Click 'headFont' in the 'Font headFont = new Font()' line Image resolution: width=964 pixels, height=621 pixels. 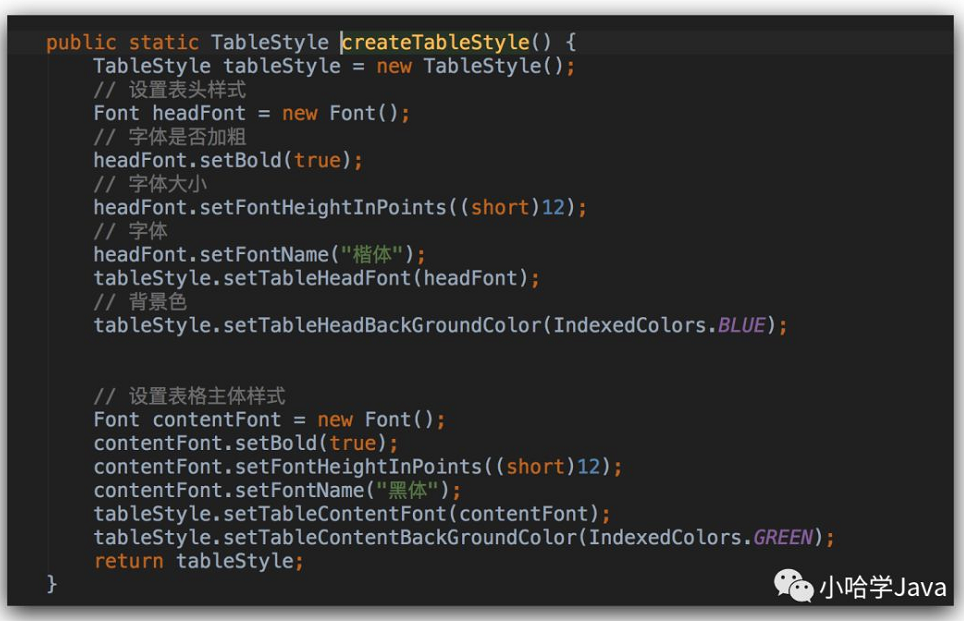tap(199, 113)
